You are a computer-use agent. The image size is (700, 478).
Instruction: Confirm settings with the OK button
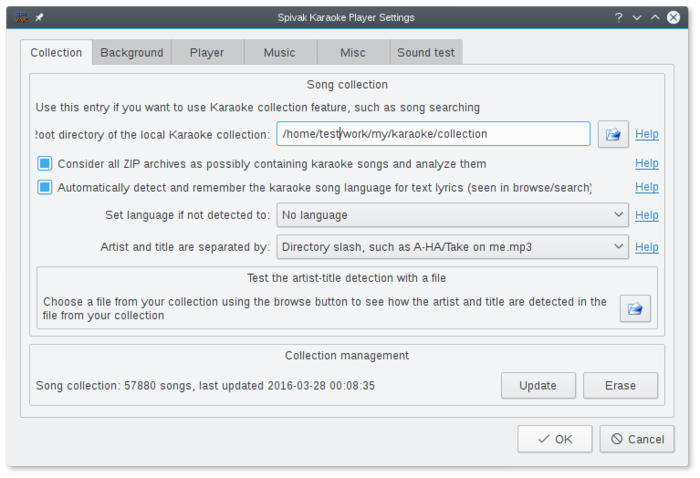[x=554, y=439]
